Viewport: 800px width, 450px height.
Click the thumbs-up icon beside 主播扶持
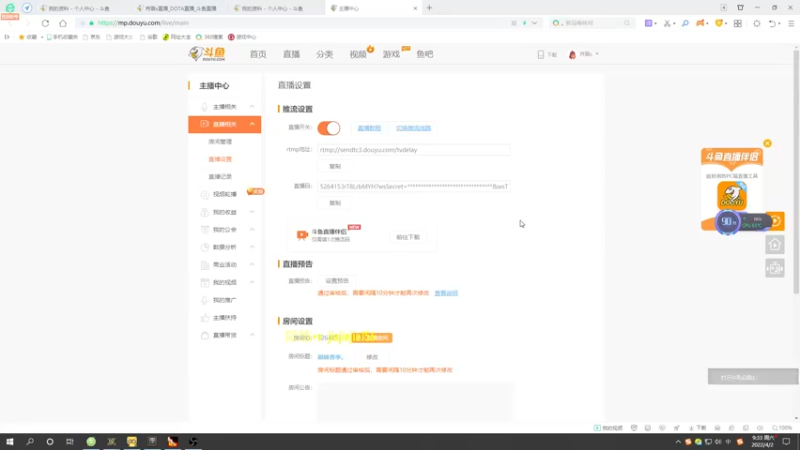pyautogui.click(x=205, y=317)
